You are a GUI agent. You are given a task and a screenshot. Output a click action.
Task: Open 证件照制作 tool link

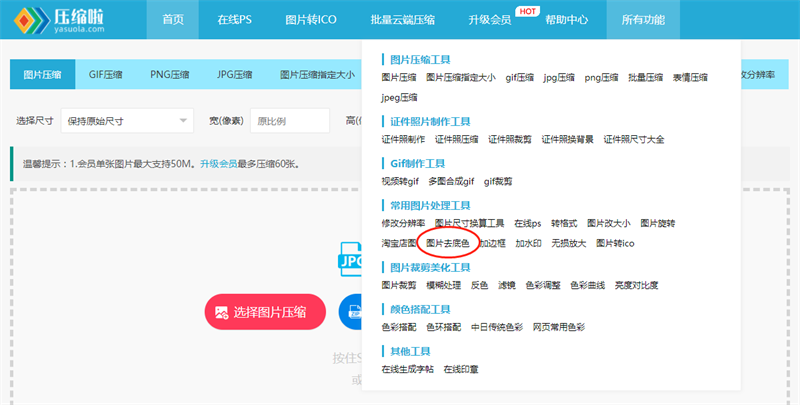403,139
